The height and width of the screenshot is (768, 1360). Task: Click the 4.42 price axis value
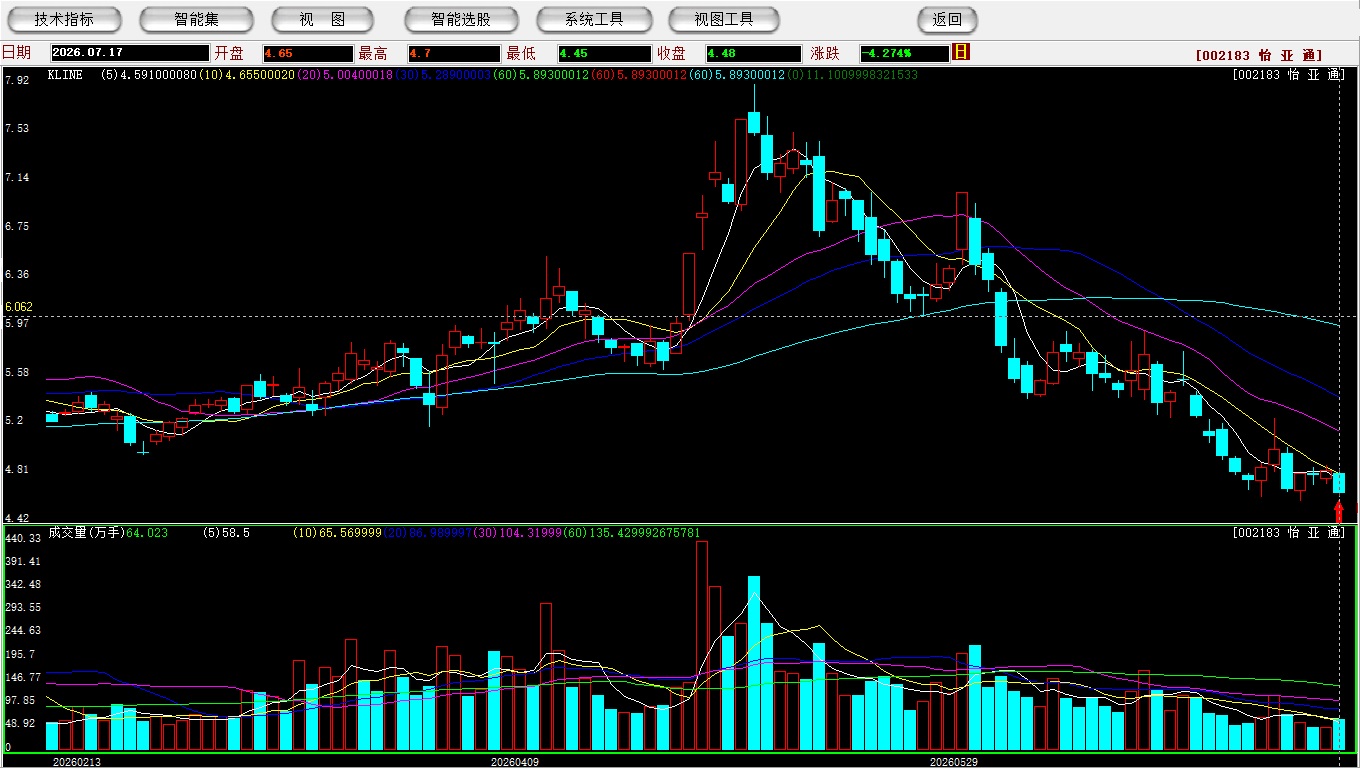pos(17,518)
